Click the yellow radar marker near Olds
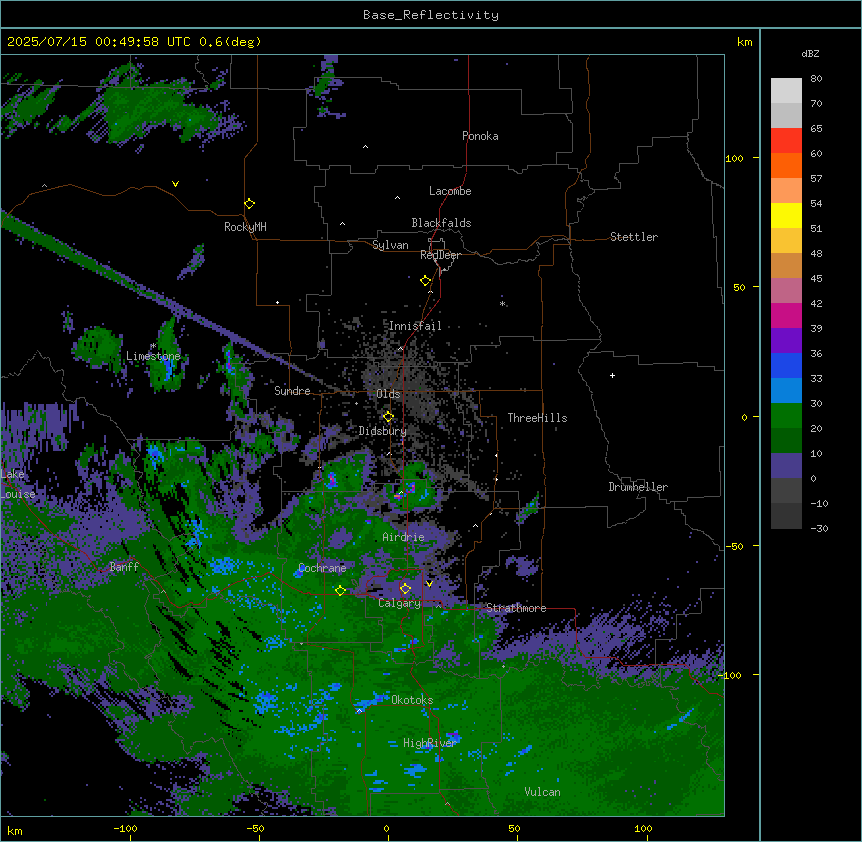862x842 pixels. tap(389, 417)
